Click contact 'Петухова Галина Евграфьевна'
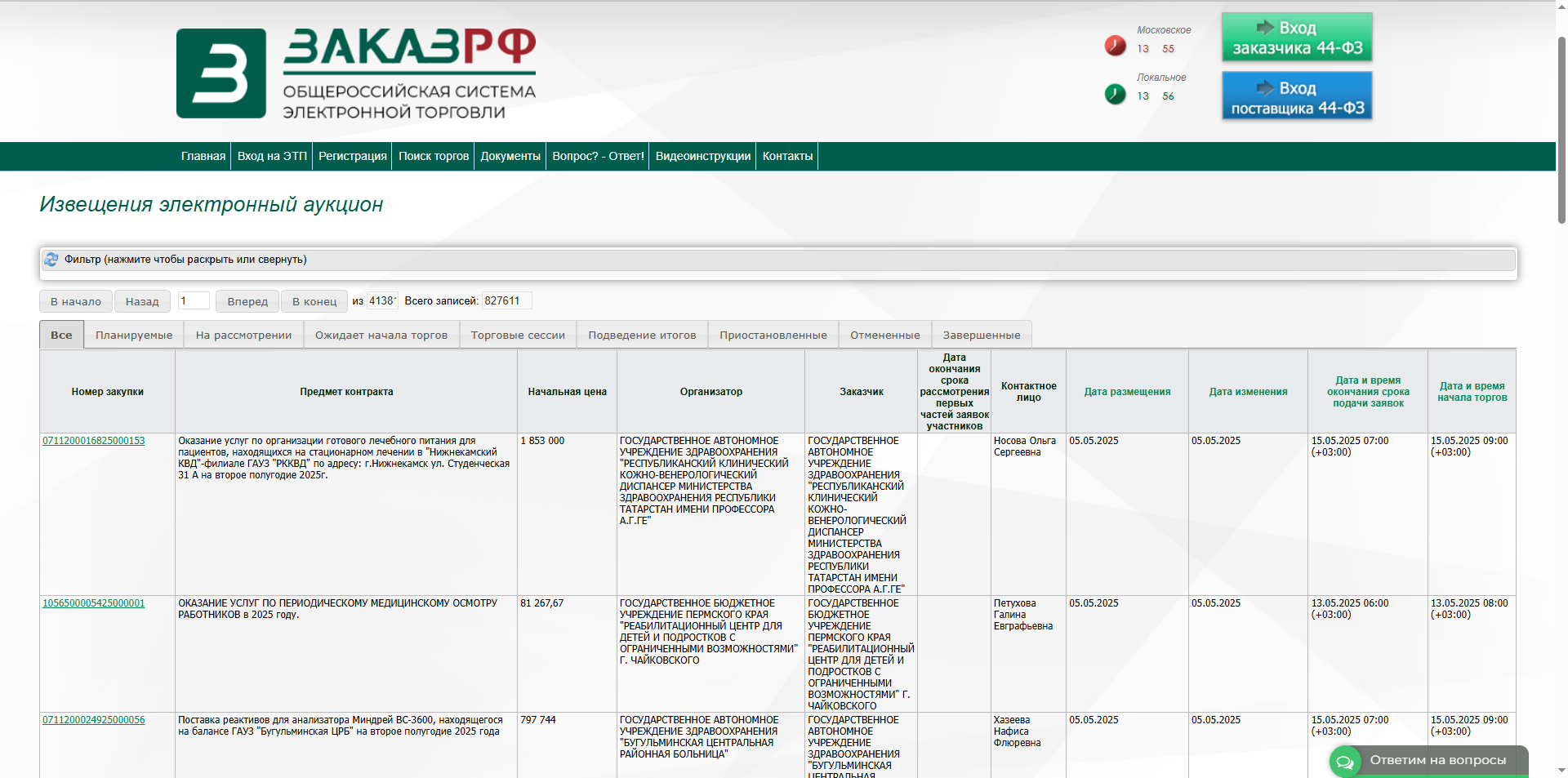 (x=1022, y=615)
